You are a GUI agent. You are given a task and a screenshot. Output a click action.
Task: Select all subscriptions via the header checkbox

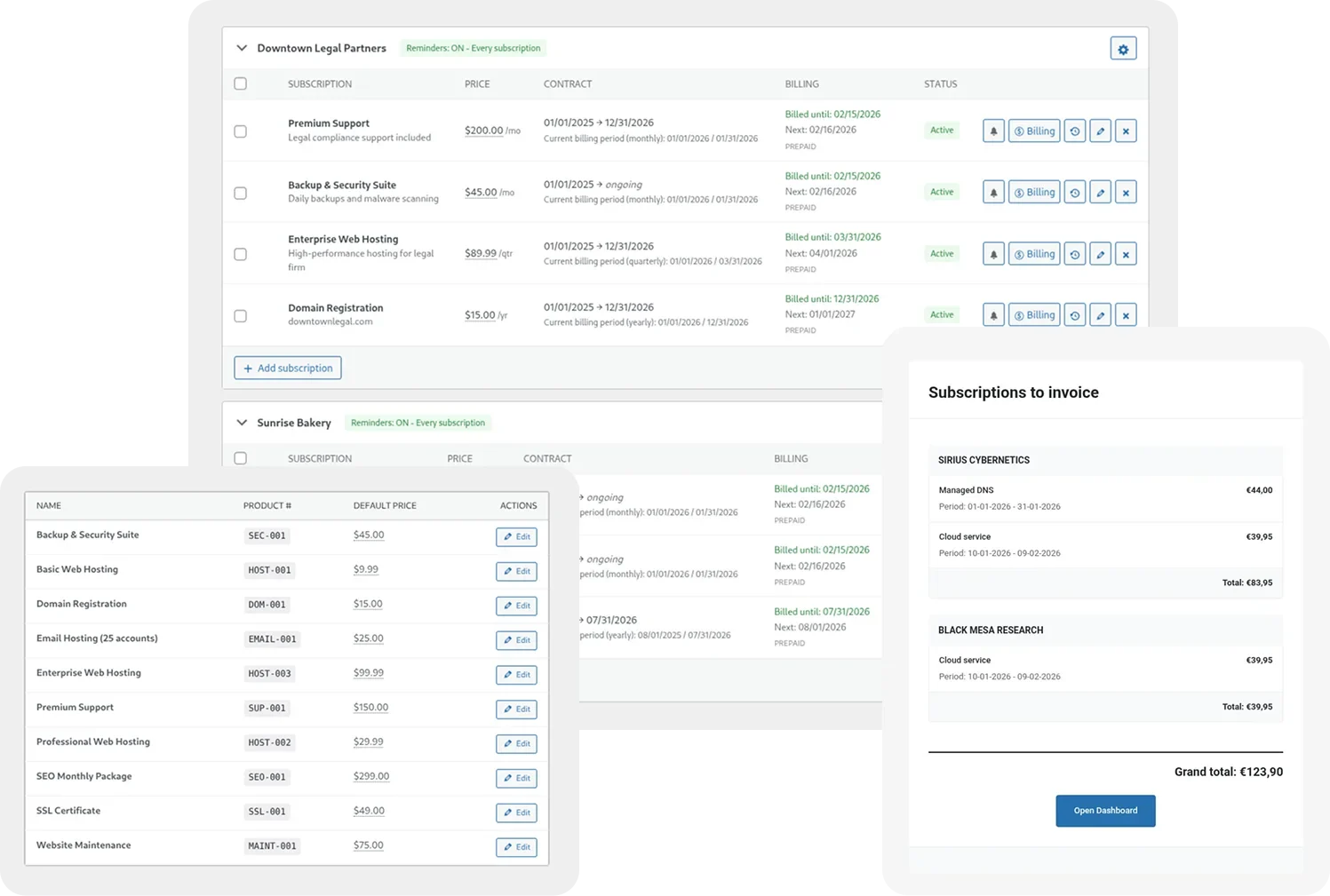(240, 83)
